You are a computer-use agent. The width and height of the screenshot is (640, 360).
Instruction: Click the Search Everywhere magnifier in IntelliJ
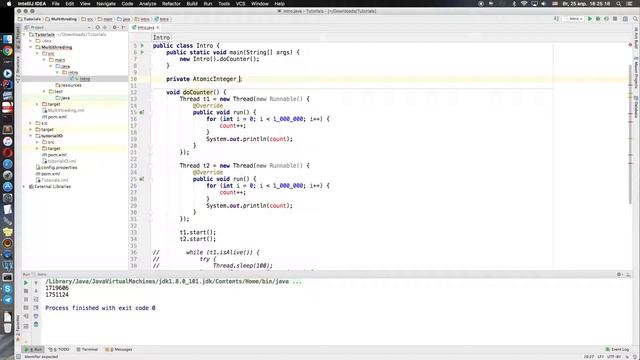pyautogui.click(x=635, y=19)
